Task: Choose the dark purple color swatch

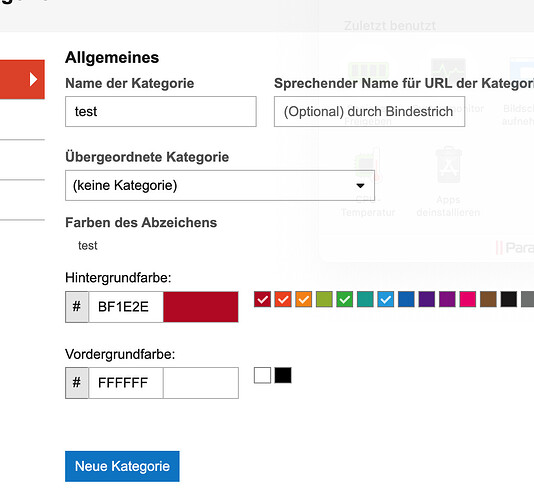Action: point(427,299)
